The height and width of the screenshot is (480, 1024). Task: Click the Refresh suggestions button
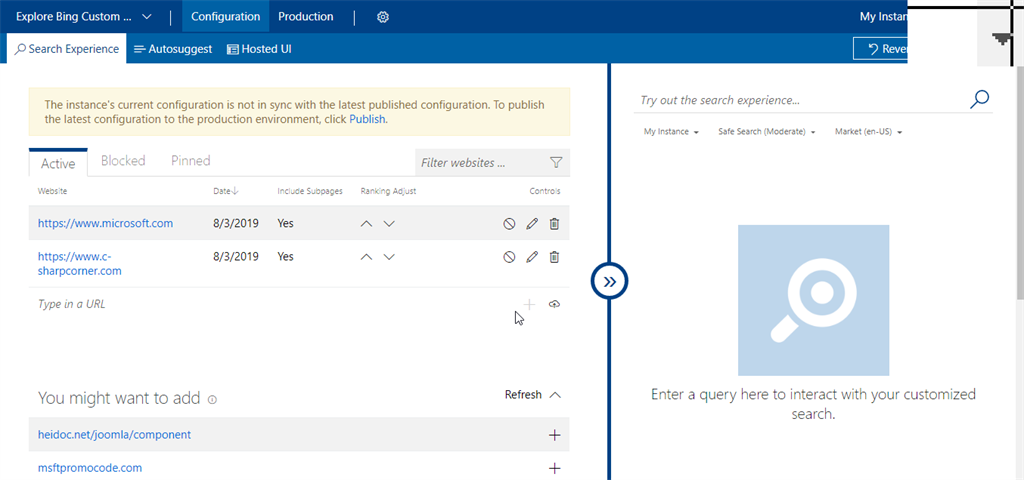click(523, 395)
